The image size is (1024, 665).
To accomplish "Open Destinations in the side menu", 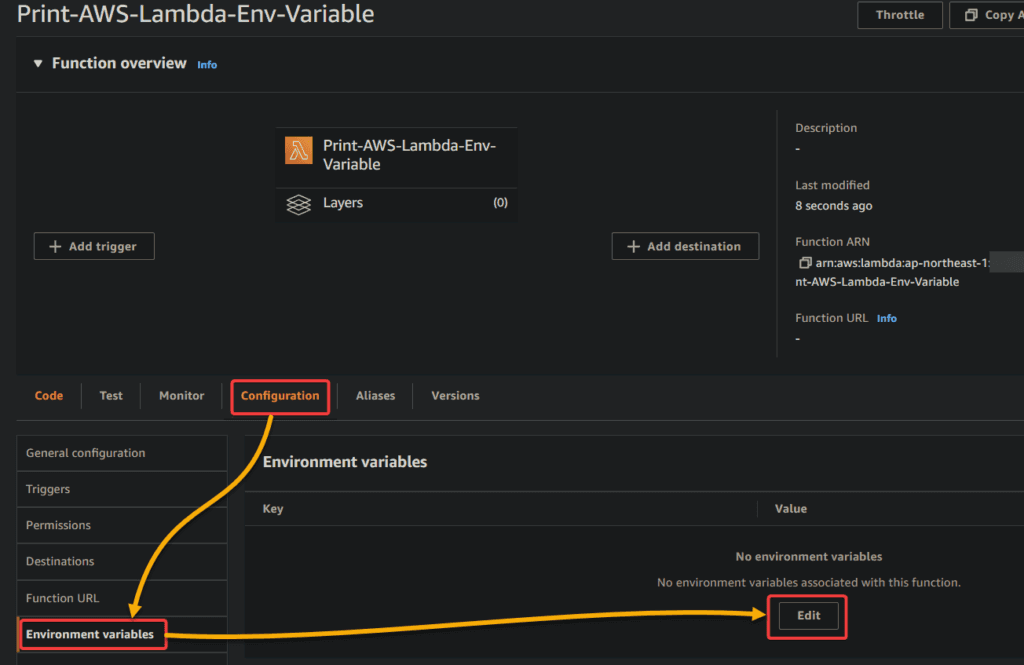I will point(122,562).
